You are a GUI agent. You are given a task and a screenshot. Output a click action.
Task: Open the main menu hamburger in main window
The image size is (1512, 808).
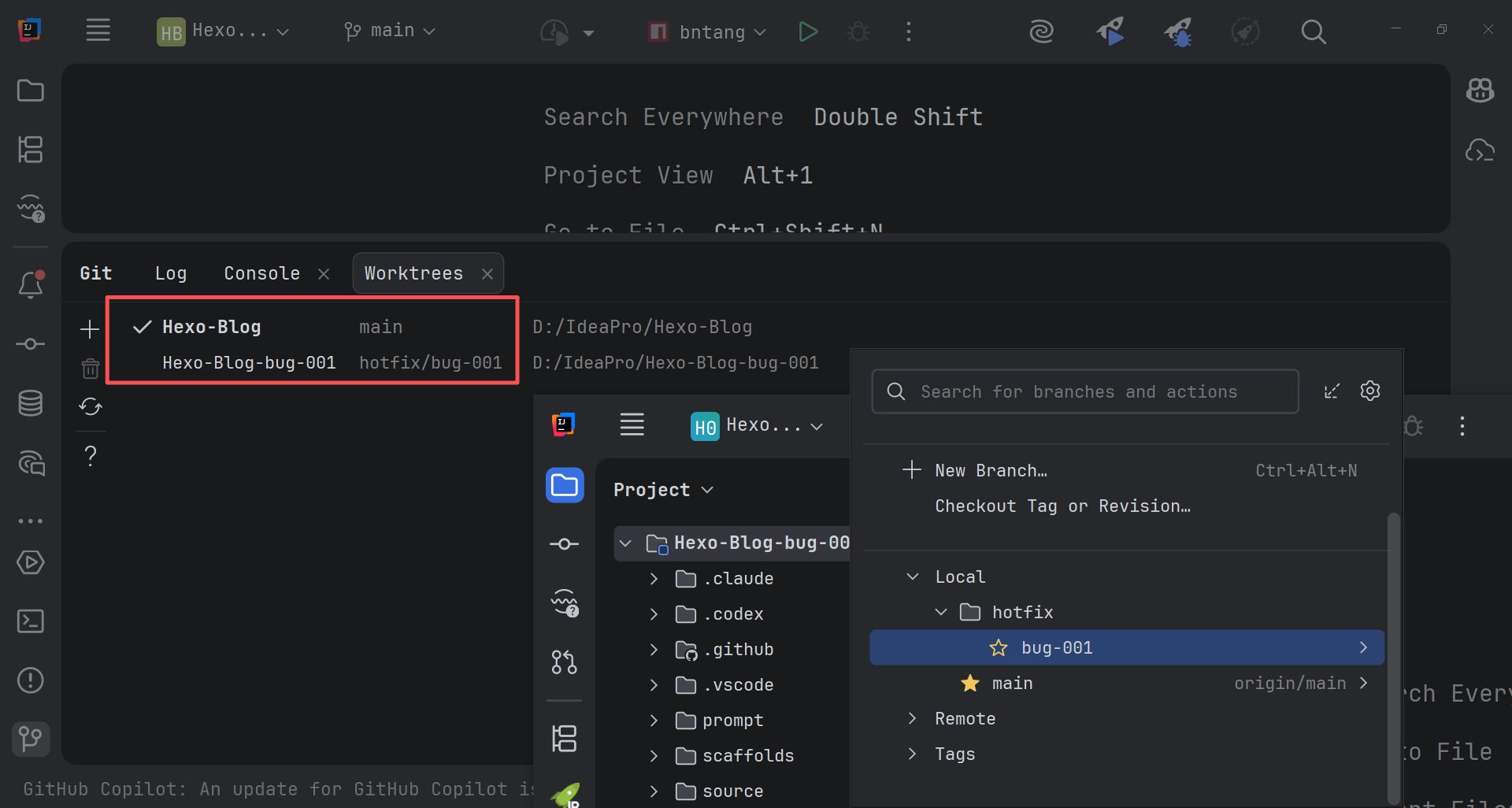pos(98,31)
